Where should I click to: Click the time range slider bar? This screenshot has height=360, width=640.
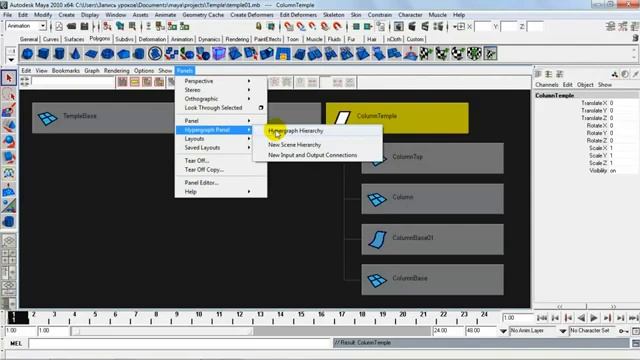(162, 331)
